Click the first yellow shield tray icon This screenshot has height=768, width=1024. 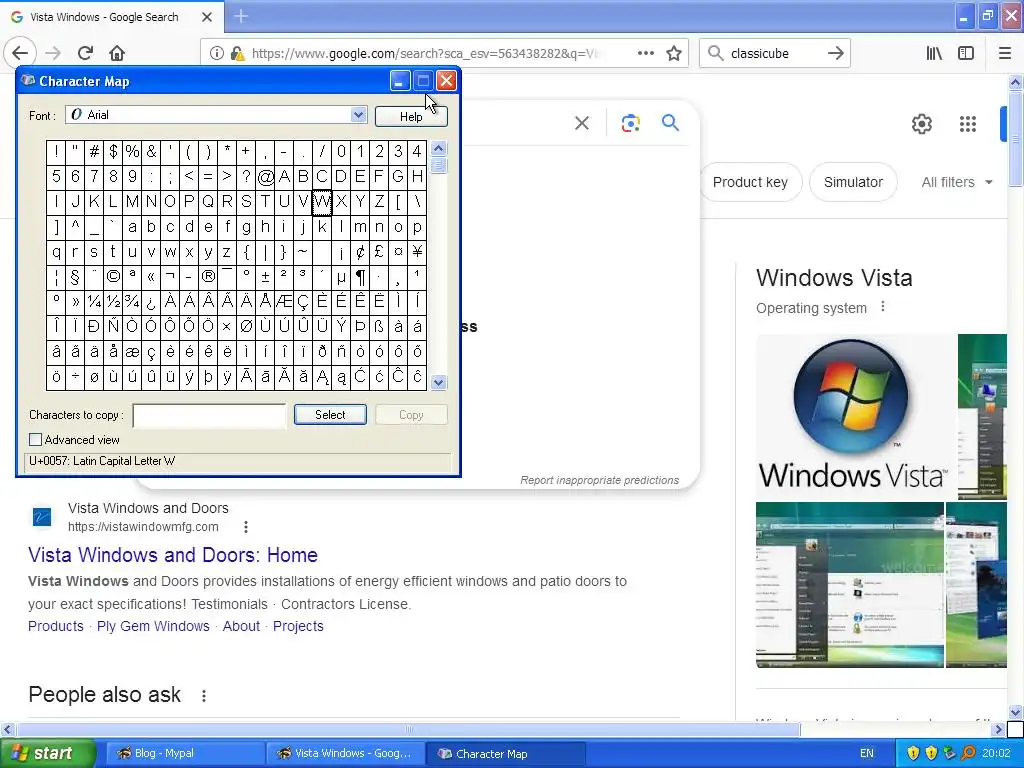[913, 753]
